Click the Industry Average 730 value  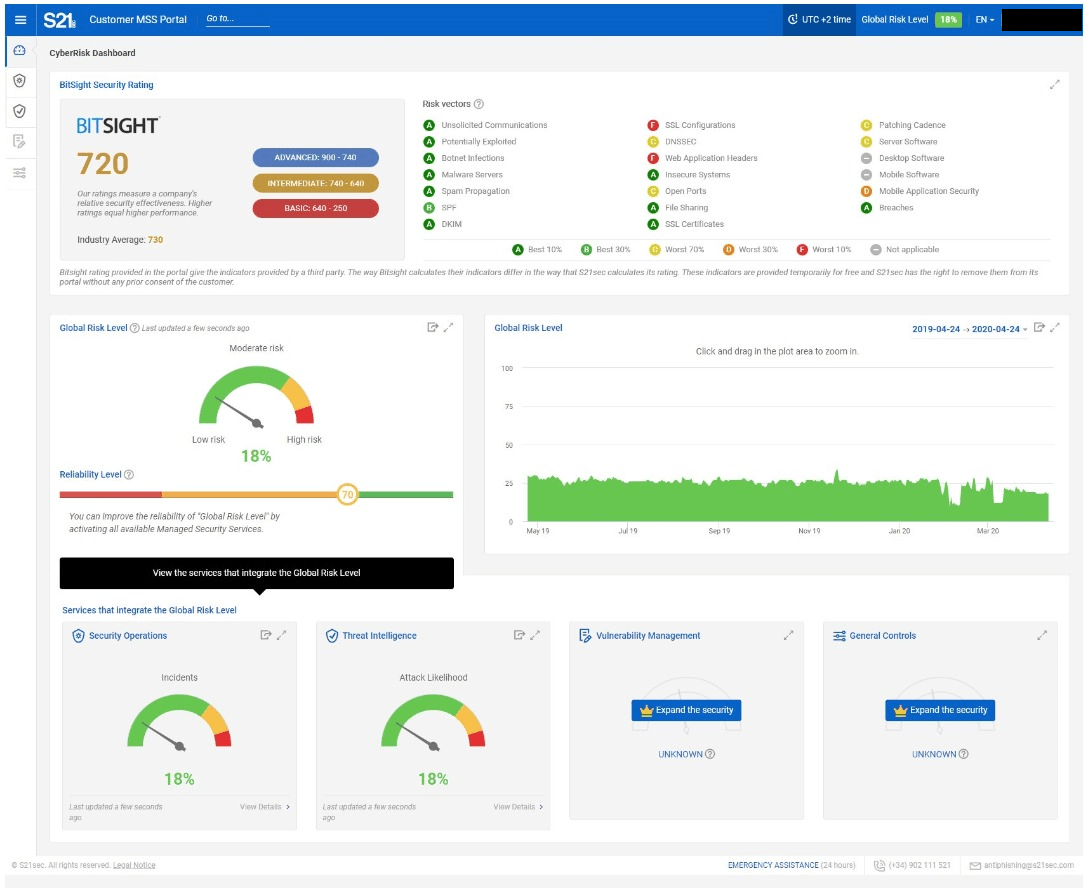point(155,240)
